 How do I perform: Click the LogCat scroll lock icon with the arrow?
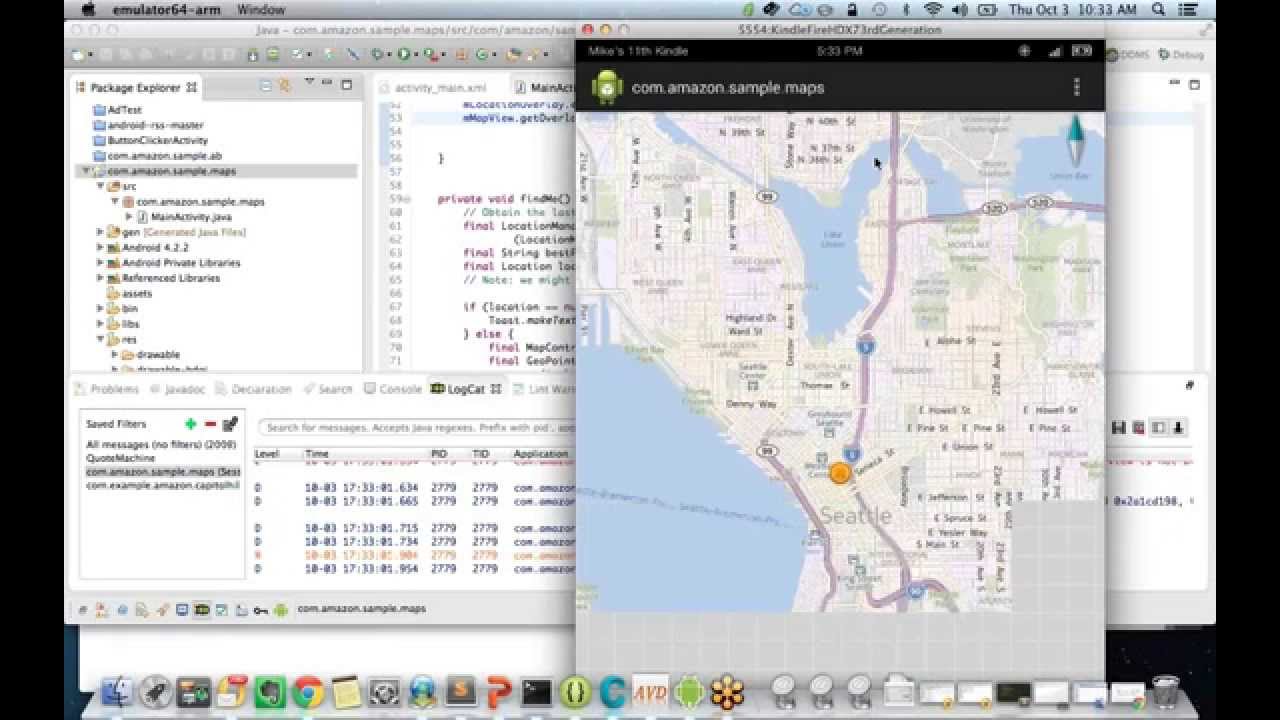click(x=1178, y=428)
